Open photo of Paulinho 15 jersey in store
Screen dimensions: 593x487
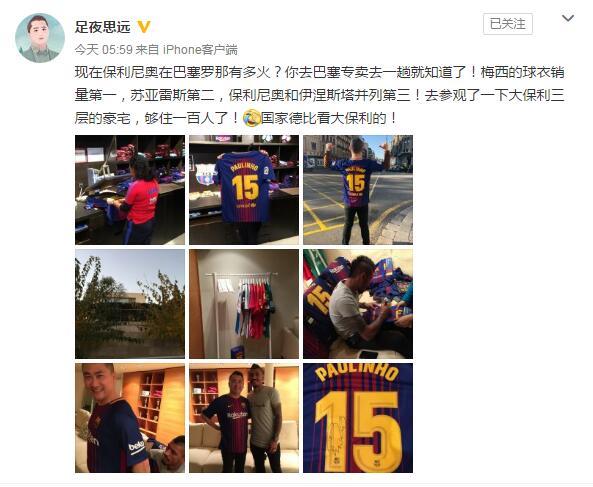(x=244, y=190)
